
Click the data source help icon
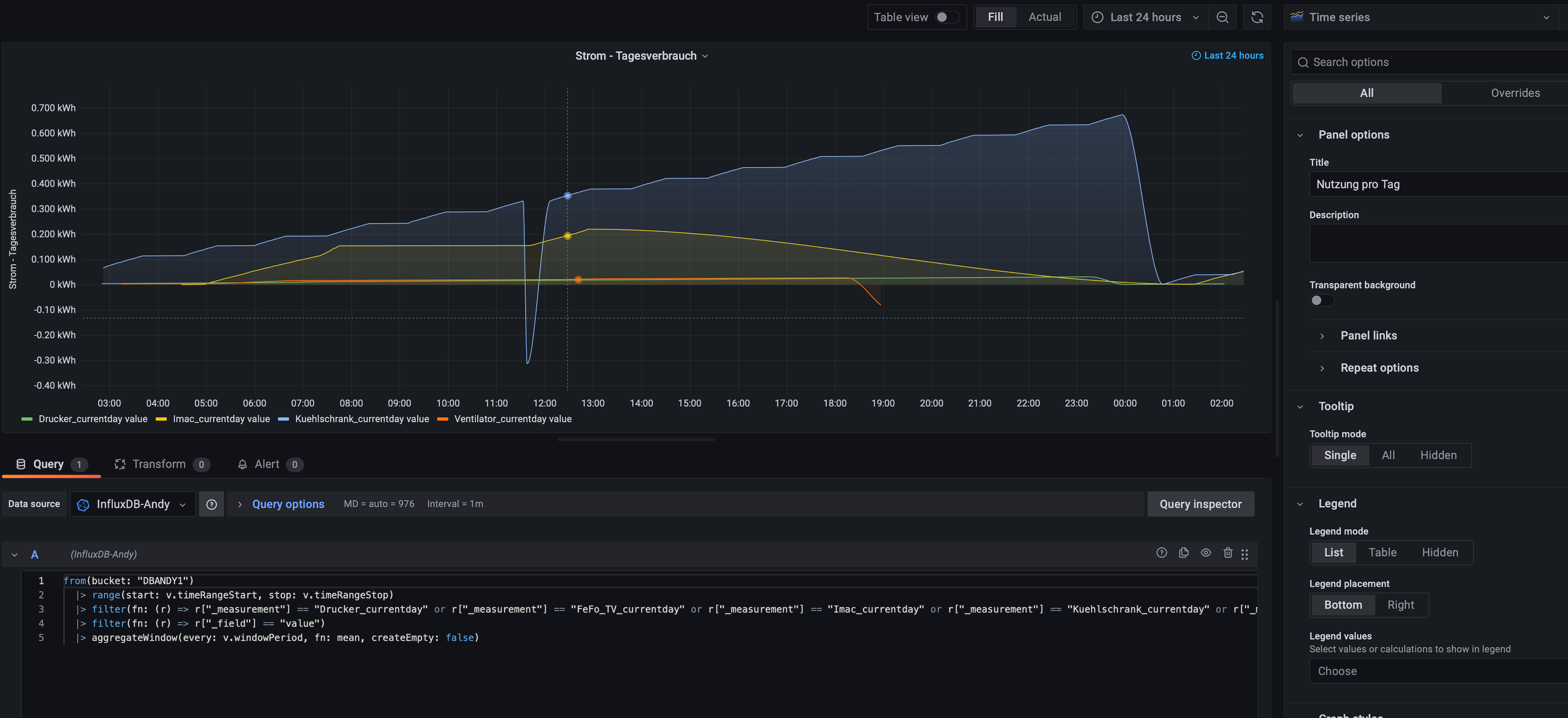coord(211,504)
